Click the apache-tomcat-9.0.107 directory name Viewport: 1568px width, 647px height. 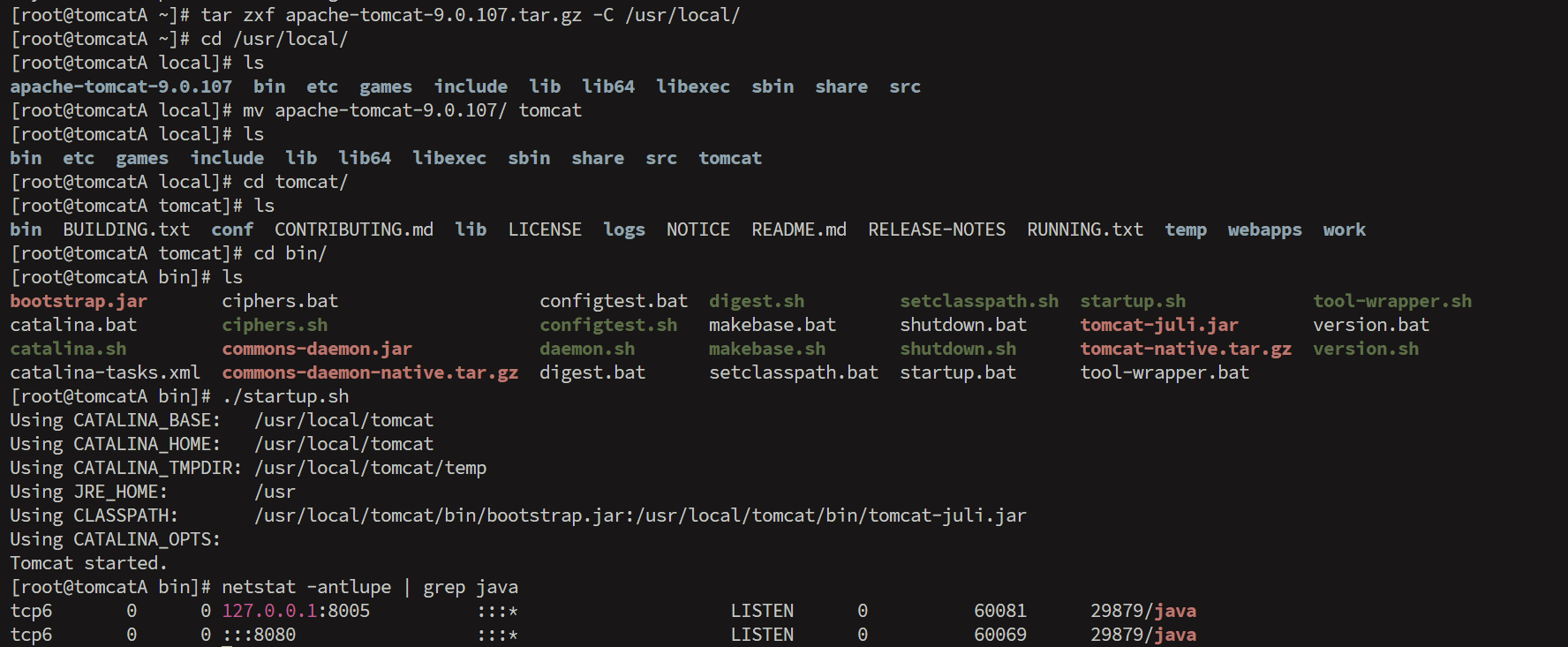tap(121, 87)
